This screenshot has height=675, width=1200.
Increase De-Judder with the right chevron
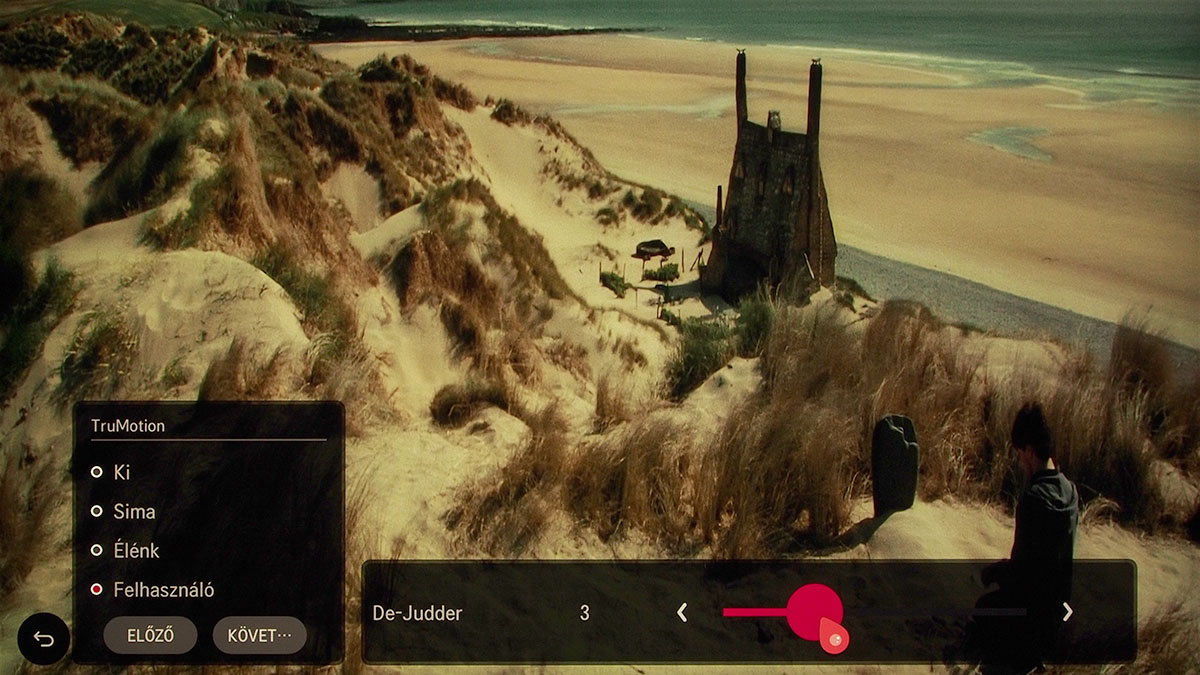(1067, 612)
